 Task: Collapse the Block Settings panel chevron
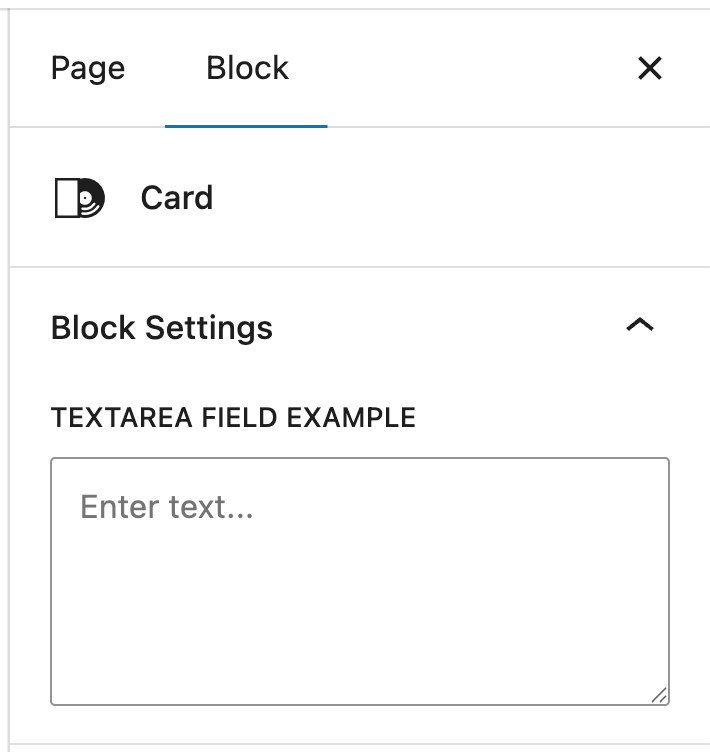(x=639, y=326)
